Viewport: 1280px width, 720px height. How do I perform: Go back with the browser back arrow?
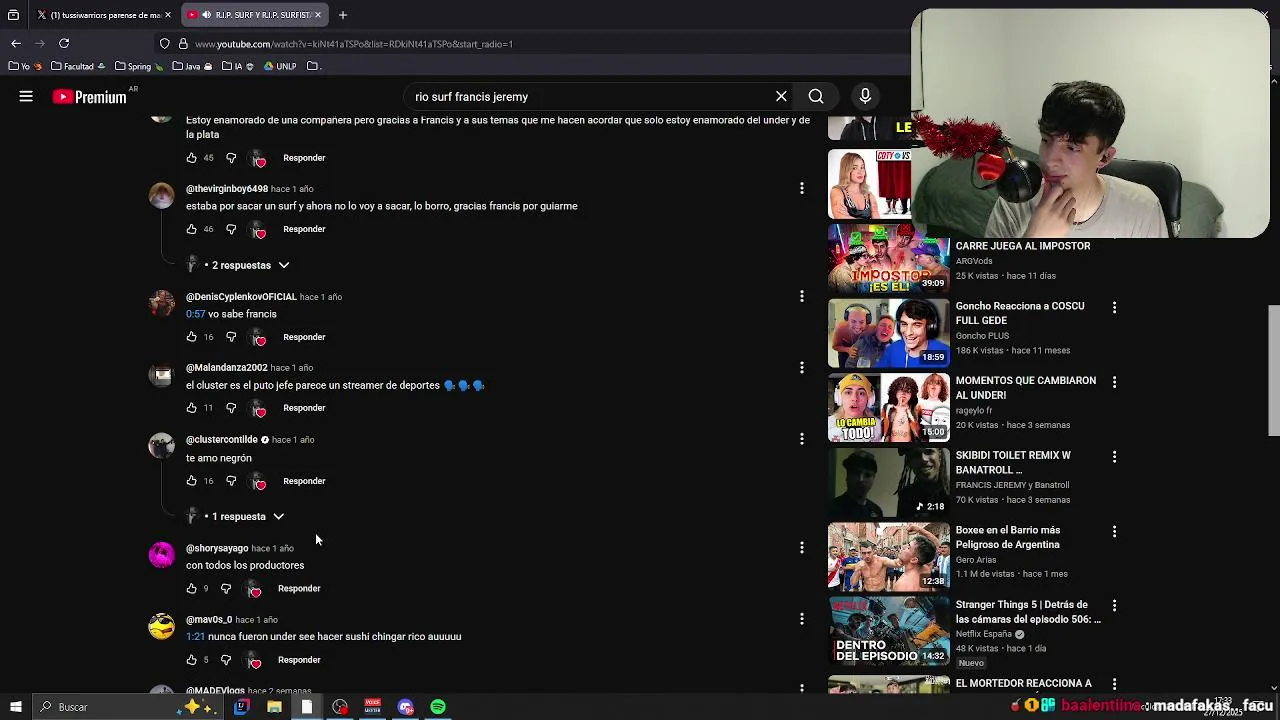(x=16, y=44)
